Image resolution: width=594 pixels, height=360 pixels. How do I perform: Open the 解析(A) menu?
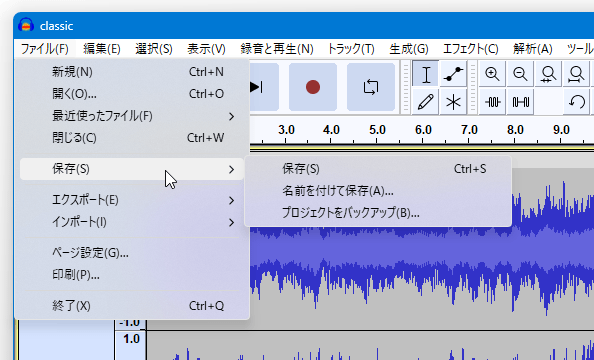pos(533,49)
